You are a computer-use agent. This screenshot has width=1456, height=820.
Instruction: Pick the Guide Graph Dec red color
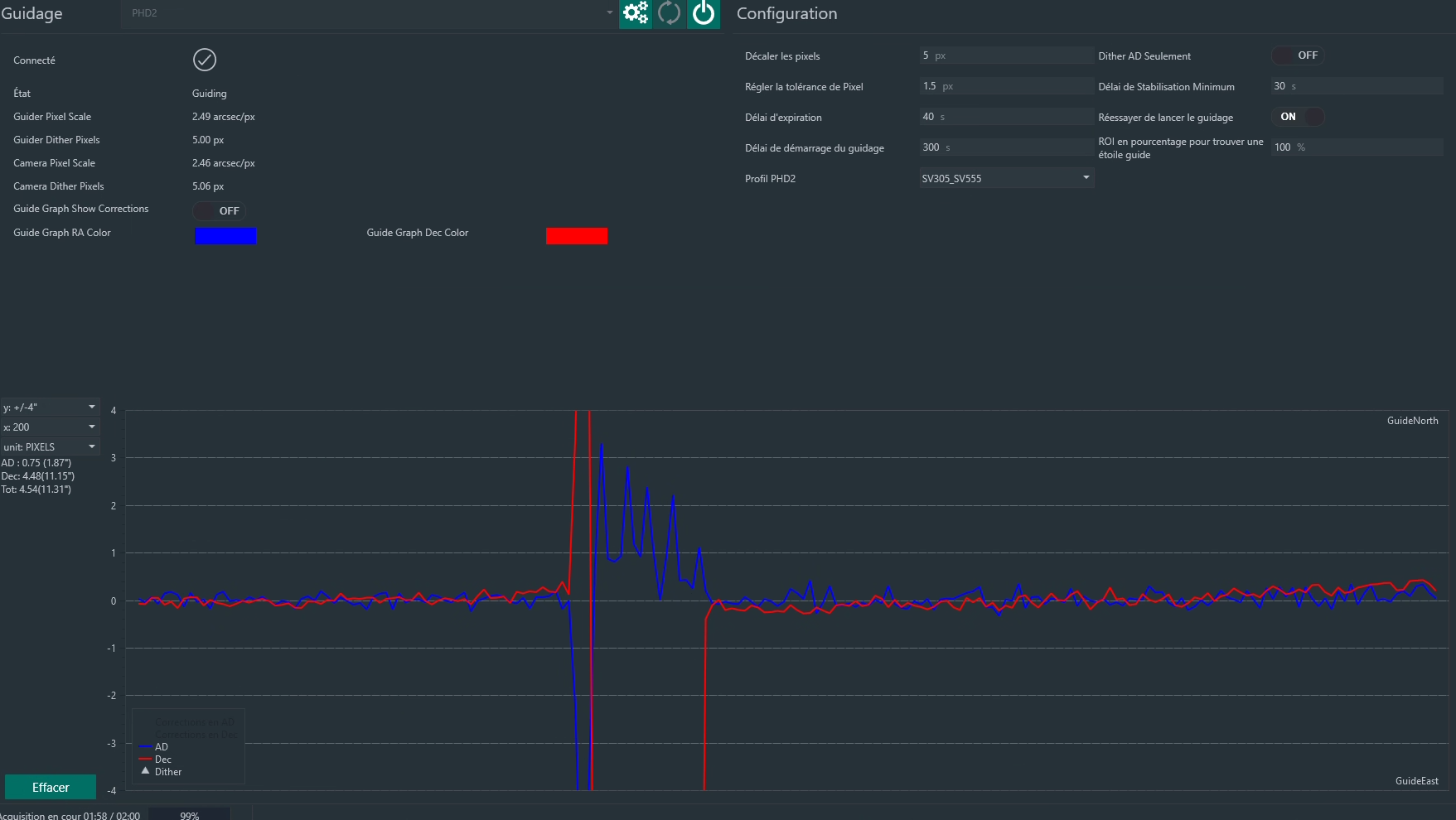click(577, 236)
